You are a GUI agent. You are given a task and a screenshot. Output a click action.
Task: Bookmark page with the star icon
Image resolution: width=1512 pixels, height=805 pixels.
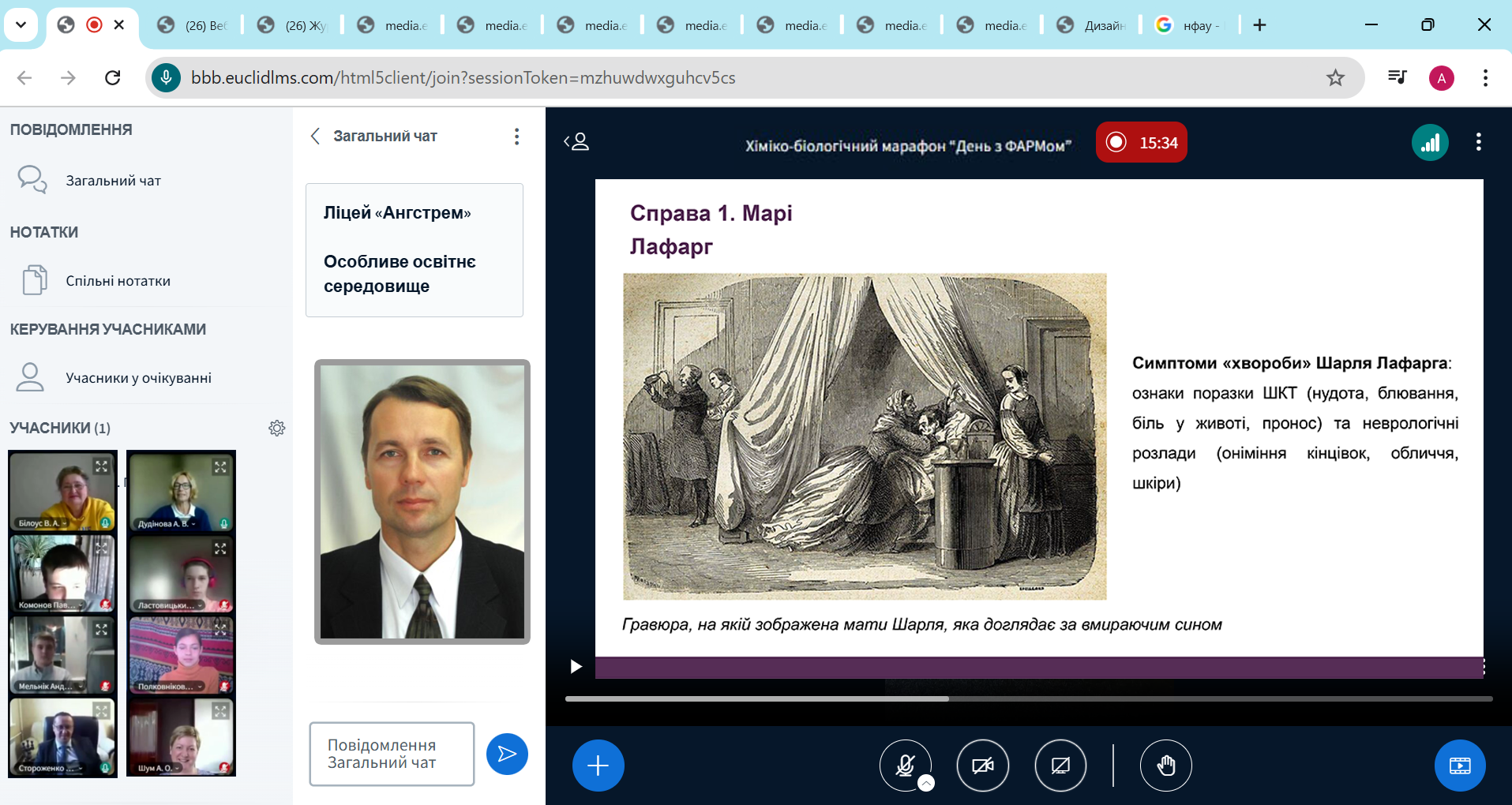coord(1335,77)
